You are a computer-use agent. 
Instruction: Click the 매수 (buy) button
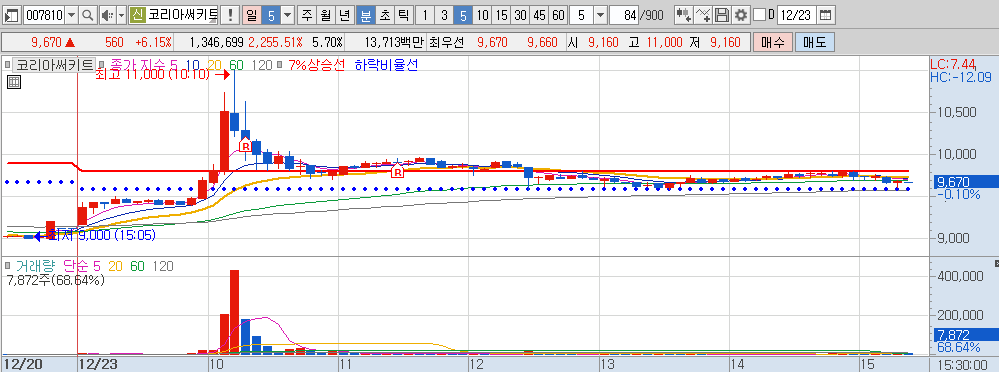(x=773, y=43)
